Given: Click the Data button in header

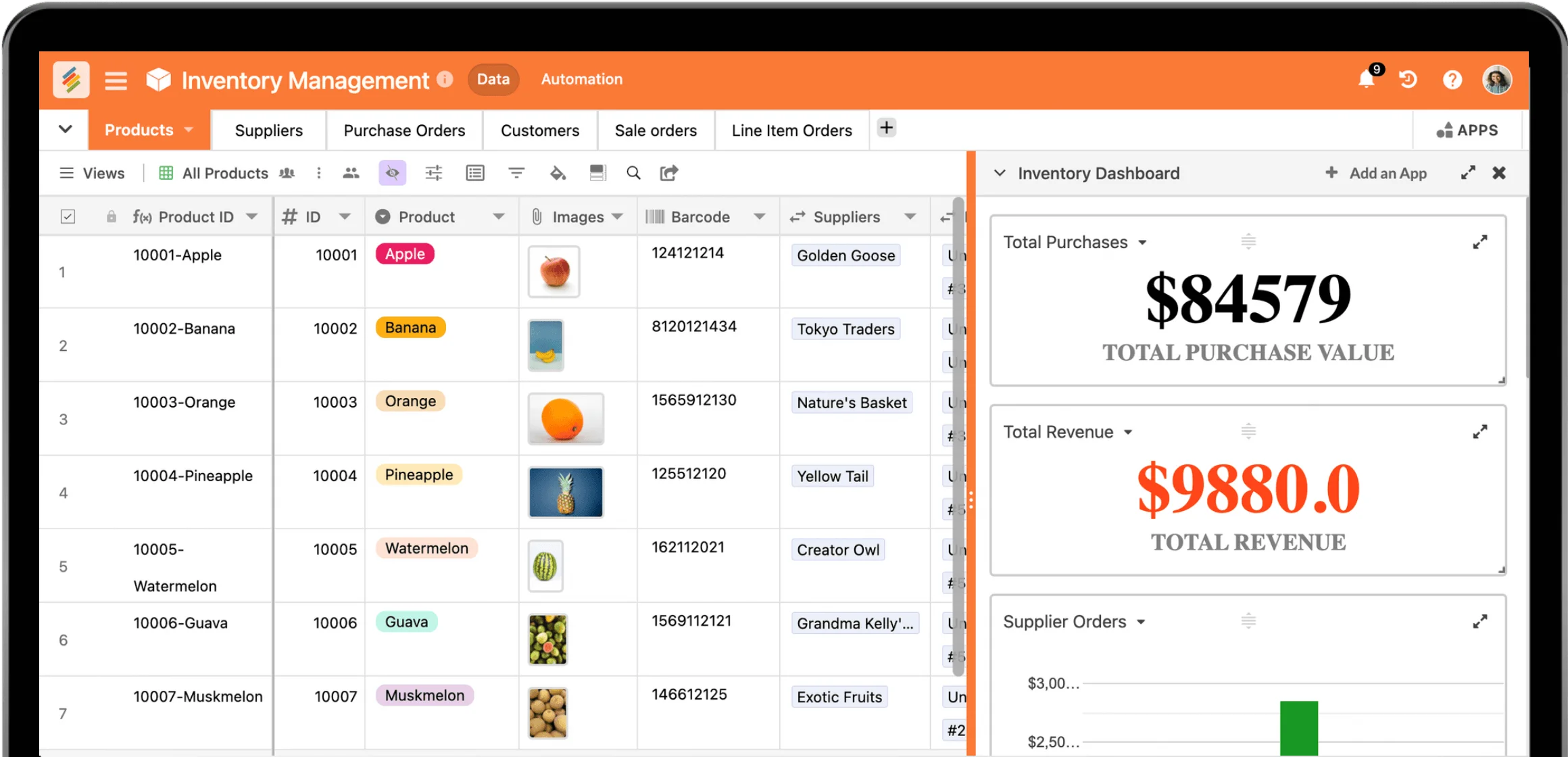Looking at the screenshot, I should pos(493,79).
